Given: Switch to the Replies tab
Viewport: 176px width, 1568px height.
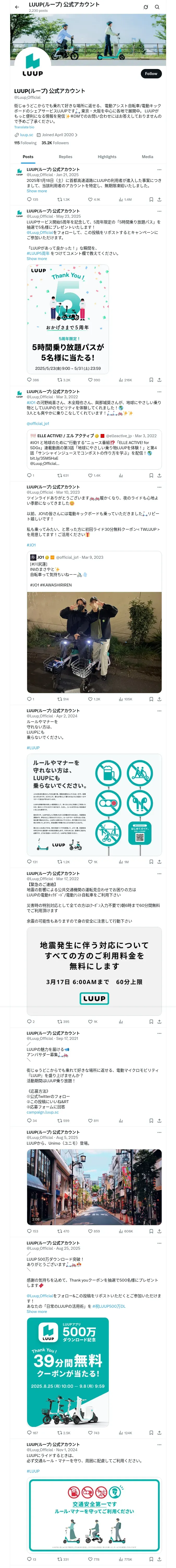Looking at the screenshot, I should pos(65,157).
